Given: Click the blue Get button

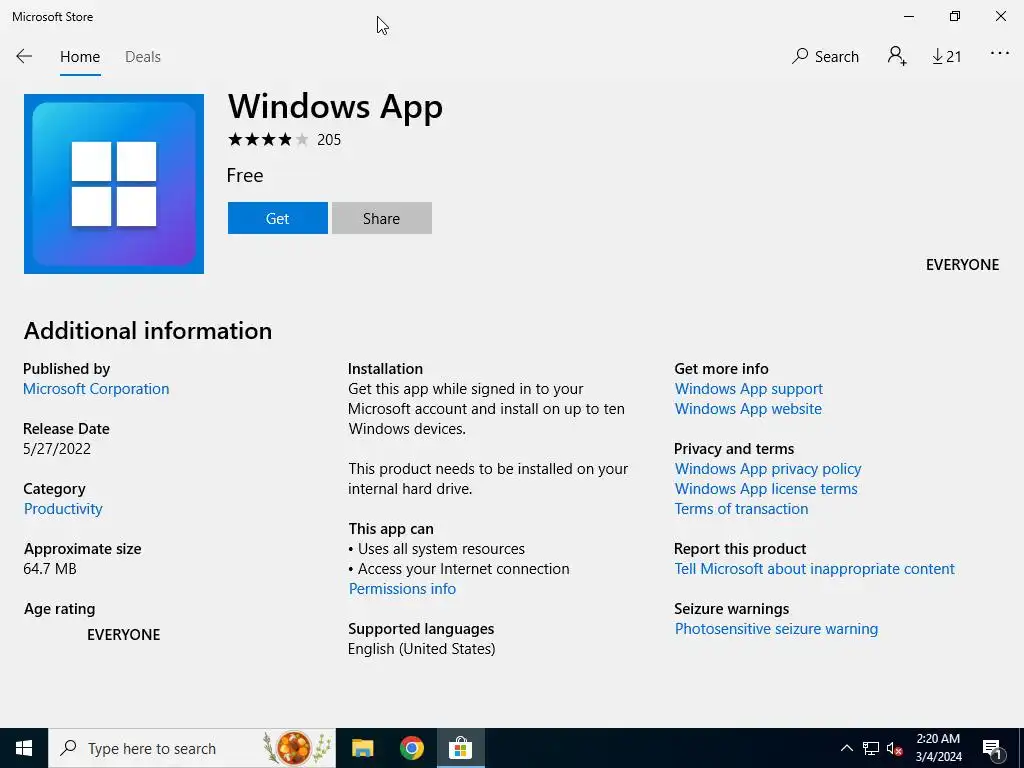Looking at the screenshot, I should point(278,218).
